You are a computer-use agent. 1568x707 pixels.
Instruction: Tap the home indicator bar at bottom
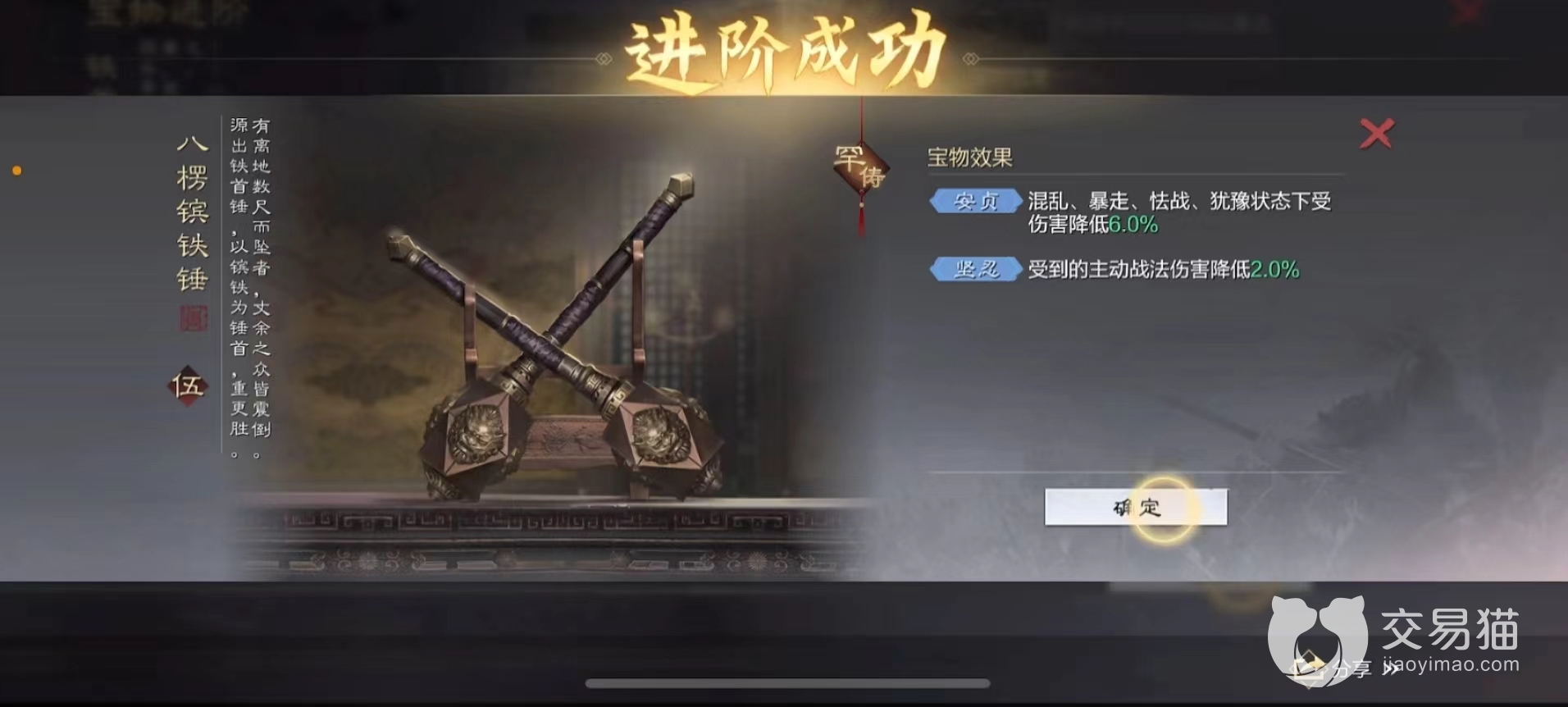coord(787,683)
